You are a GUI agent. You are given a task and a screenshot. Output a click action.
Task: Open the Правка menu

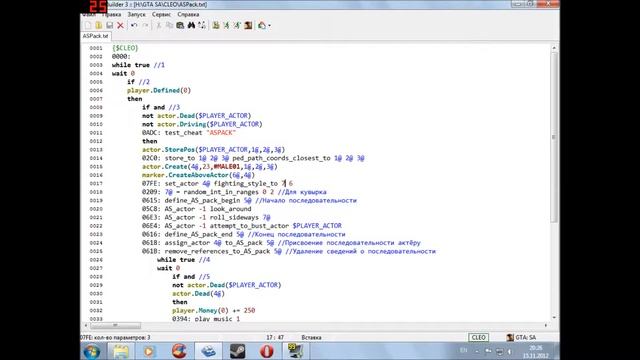pos(111,14)
